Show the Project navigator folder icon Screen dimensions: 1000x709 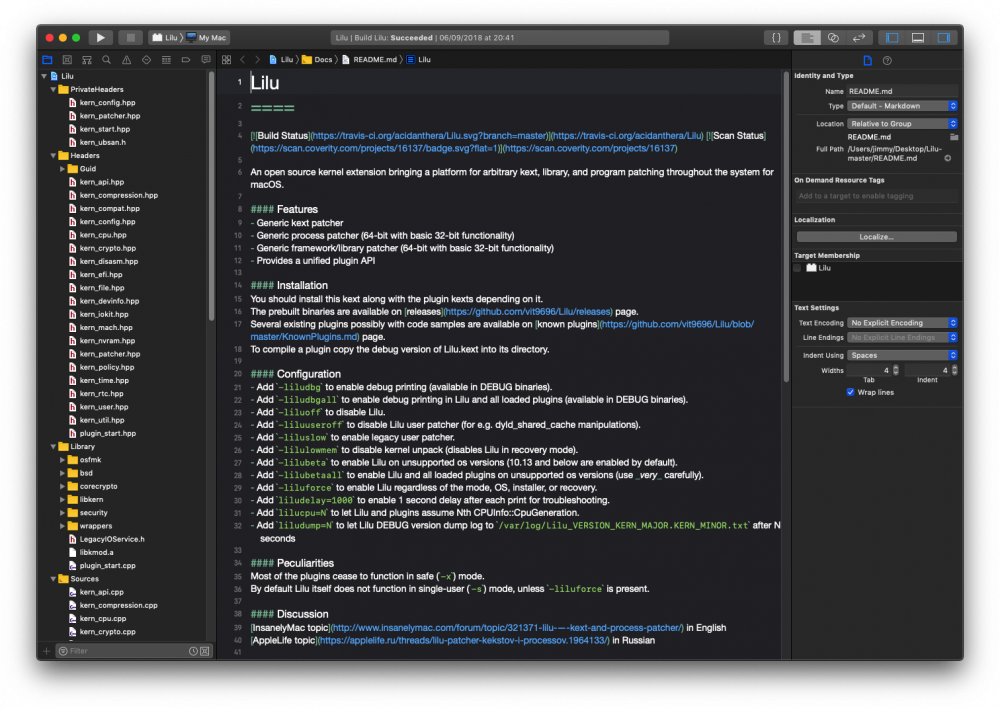point(47,60)
